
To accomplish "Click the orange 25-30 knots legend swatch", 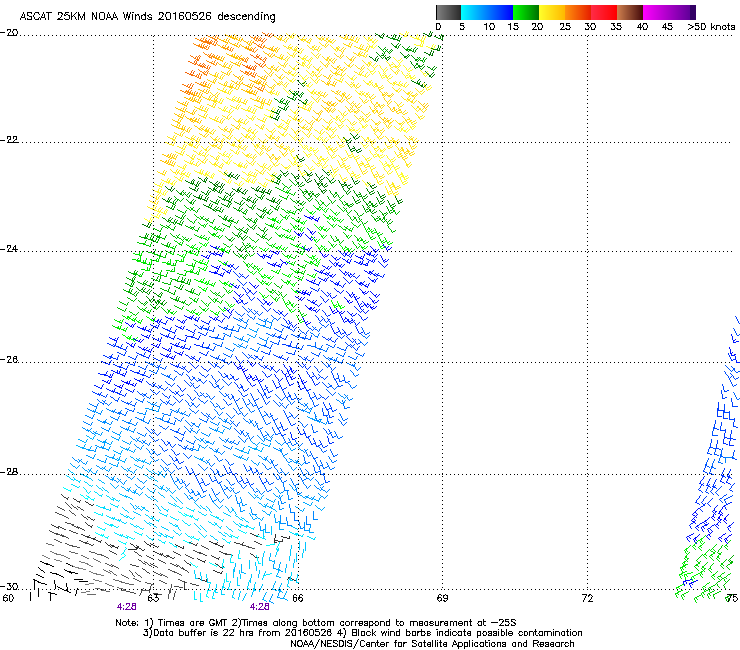I will pyautogui.click(x=578, y=12).
